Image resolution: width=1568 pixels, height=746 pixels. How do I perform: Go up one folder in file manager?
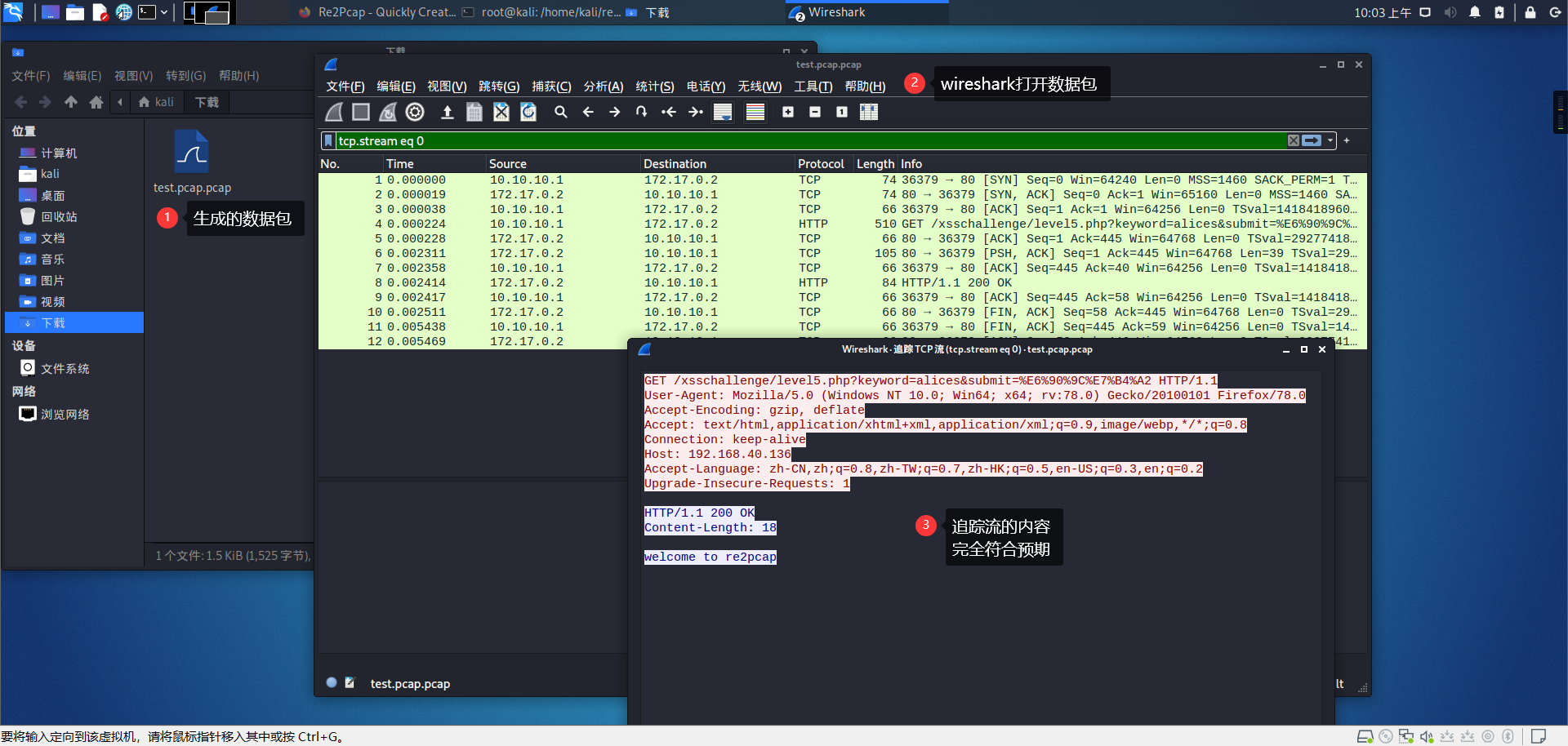click(71, 102)
